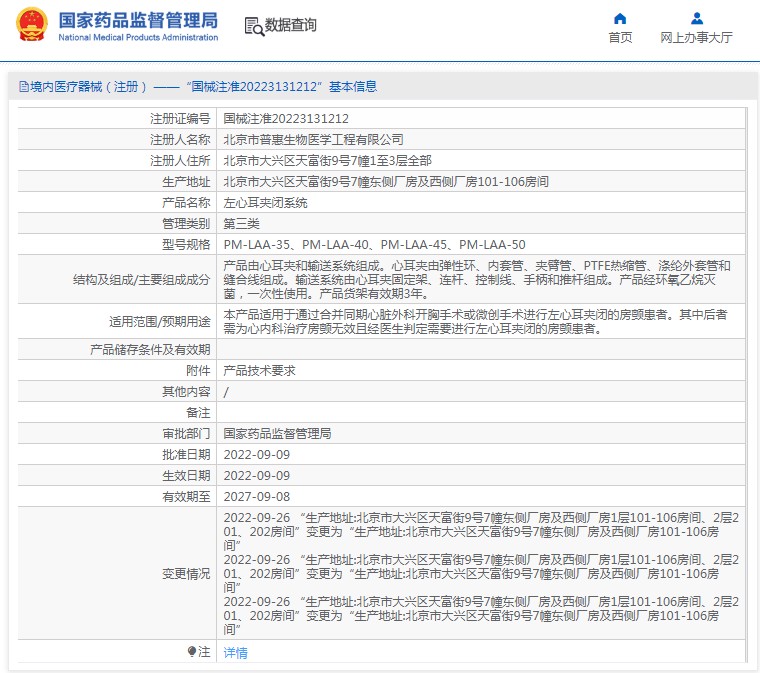Click the 国家药品监督管理局 site title
The height and width of the screenshot is (673, 760).
click(x=137, y=20)
